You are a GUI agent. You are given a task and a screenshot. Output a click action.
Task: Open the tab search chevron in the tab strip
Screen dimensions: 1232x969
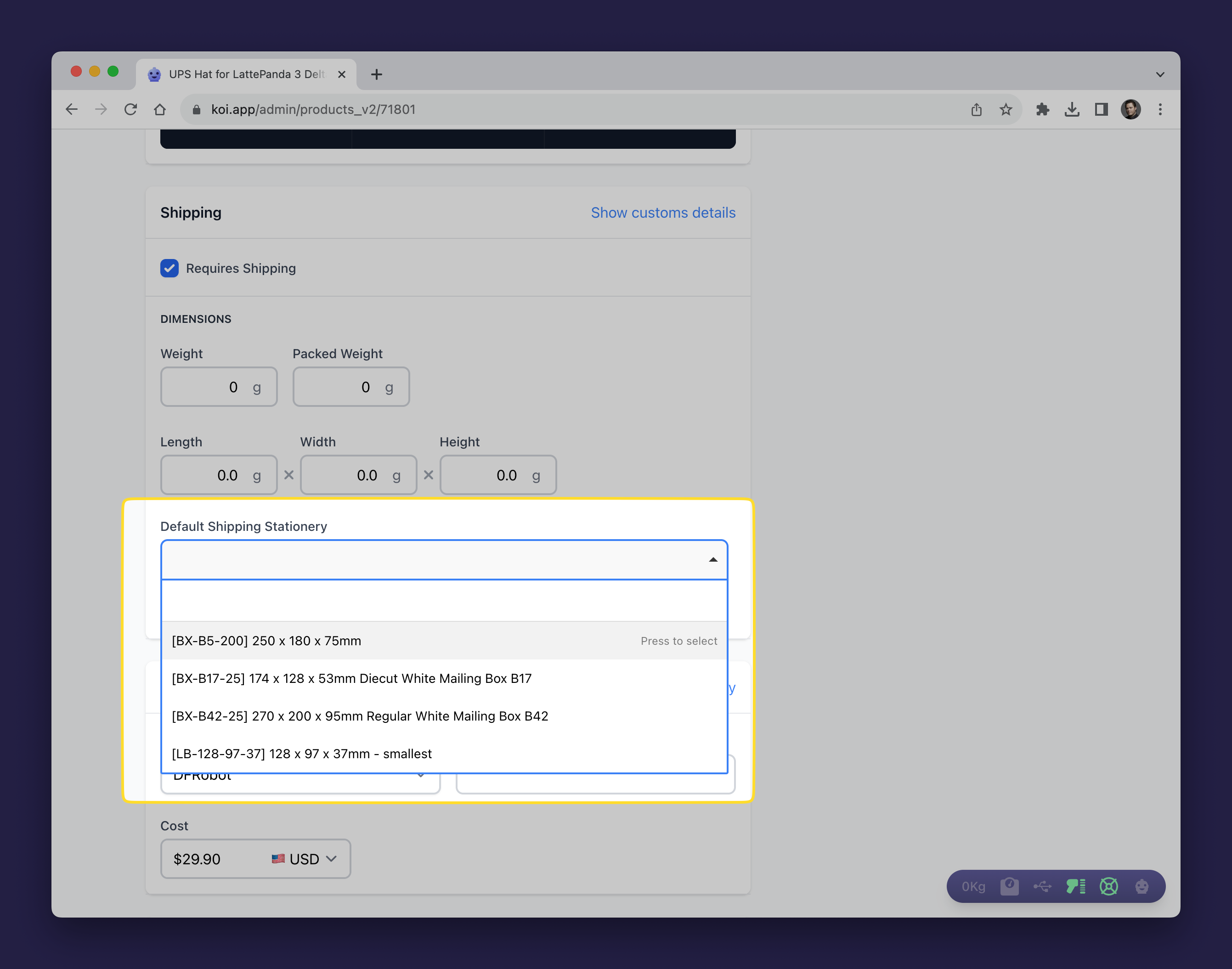tap(1160, 74)
